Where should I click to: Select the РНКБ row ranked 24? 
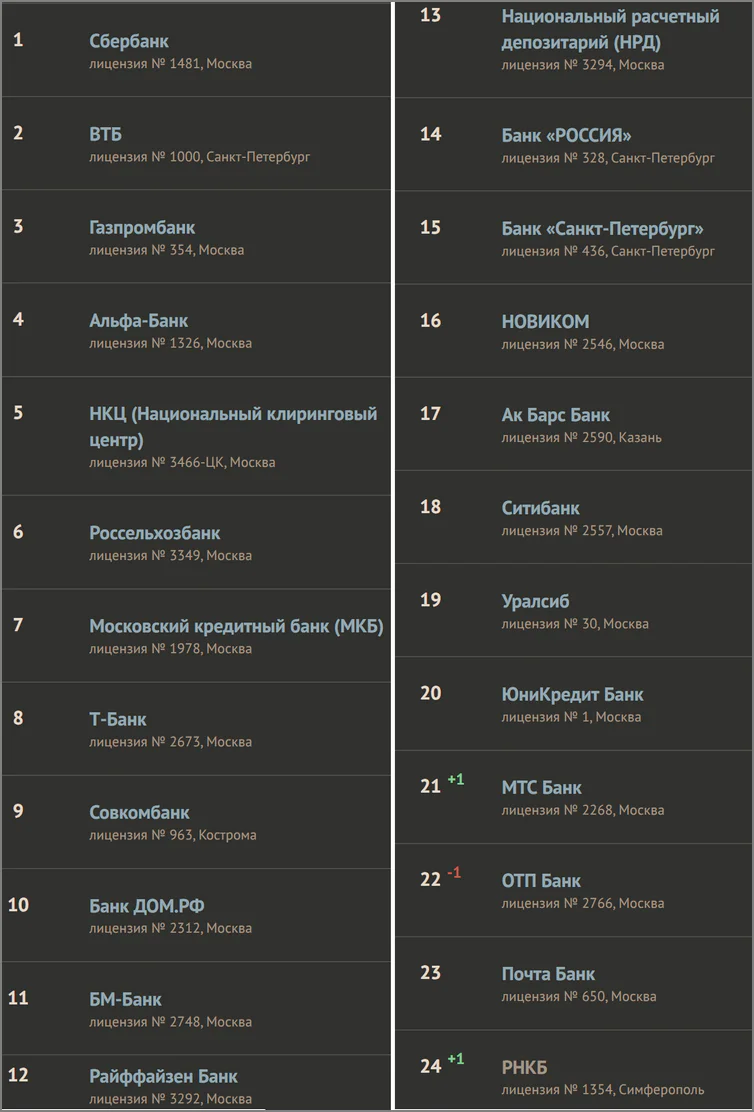pyautogui.click(x=573, y=1077)
